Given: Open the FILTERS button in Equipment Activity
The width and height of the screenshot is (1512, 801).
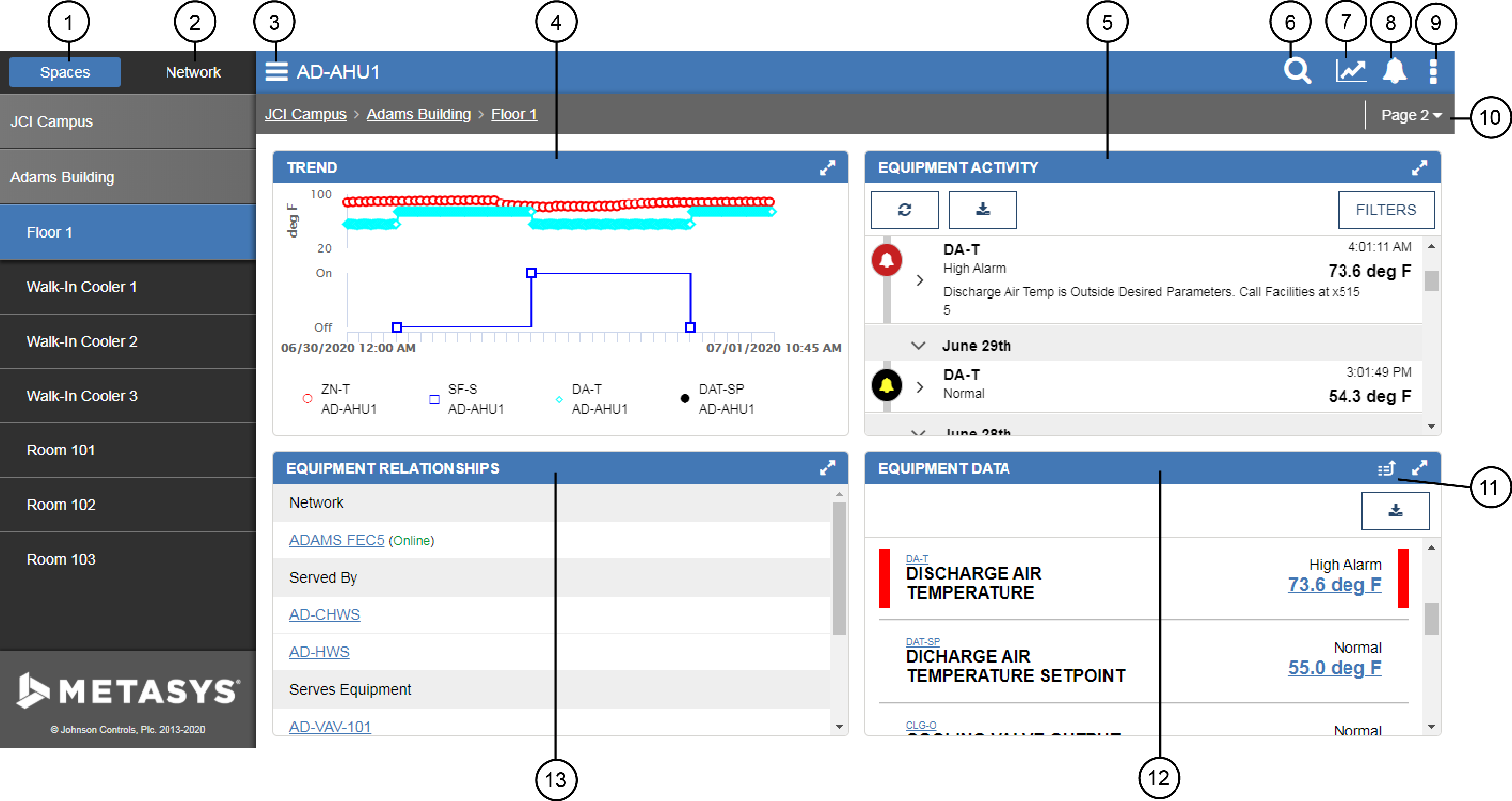Looking at the screenshot, I should click(x=1385, y=209).
